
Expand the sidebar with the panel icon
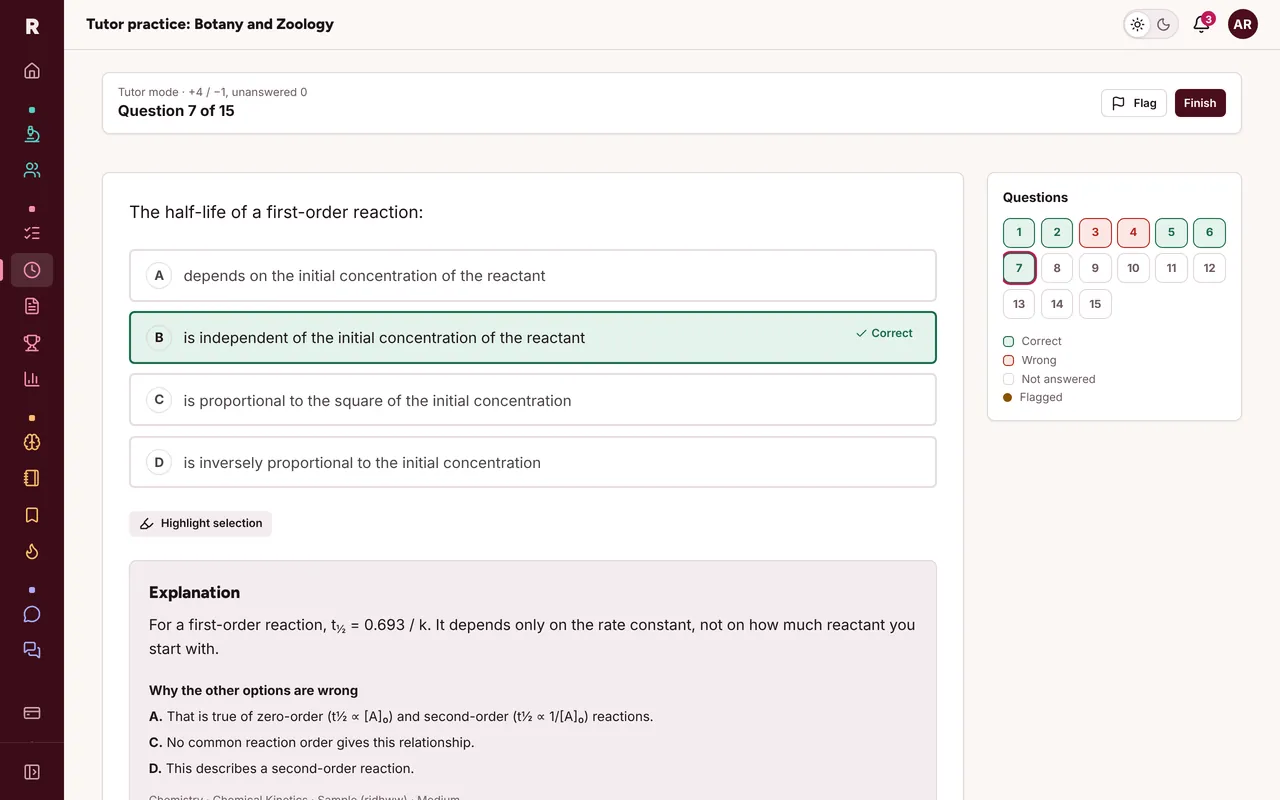[32, 772]
